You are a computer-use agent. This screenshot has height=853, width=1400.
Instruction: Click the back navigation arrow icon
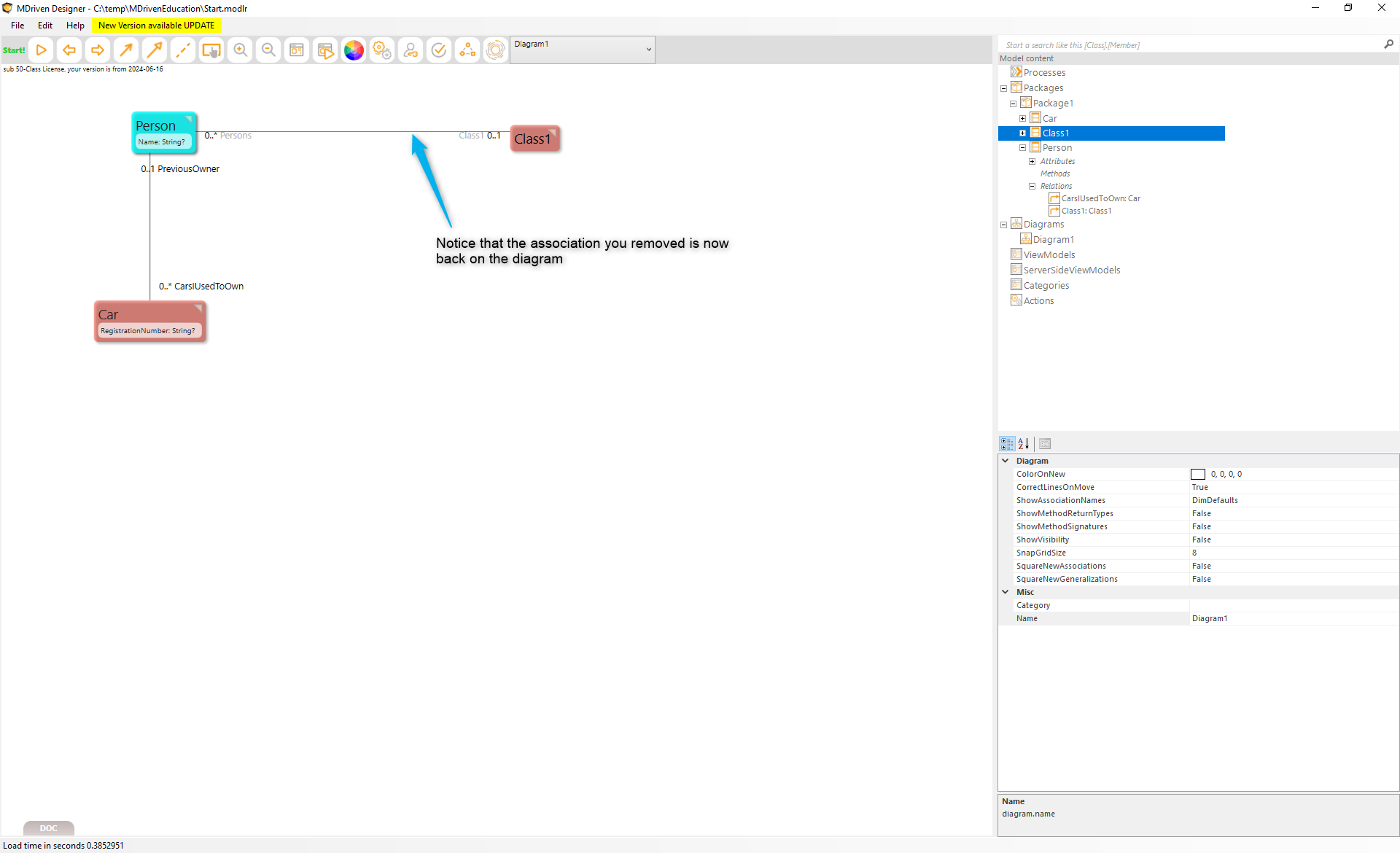[x=69, y=50]
